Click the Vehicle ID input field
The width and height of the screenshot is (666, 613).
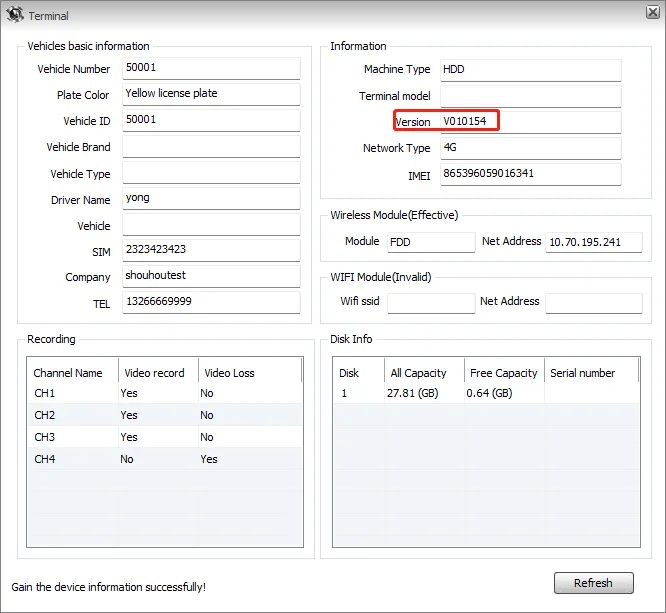tap(211, 120)
